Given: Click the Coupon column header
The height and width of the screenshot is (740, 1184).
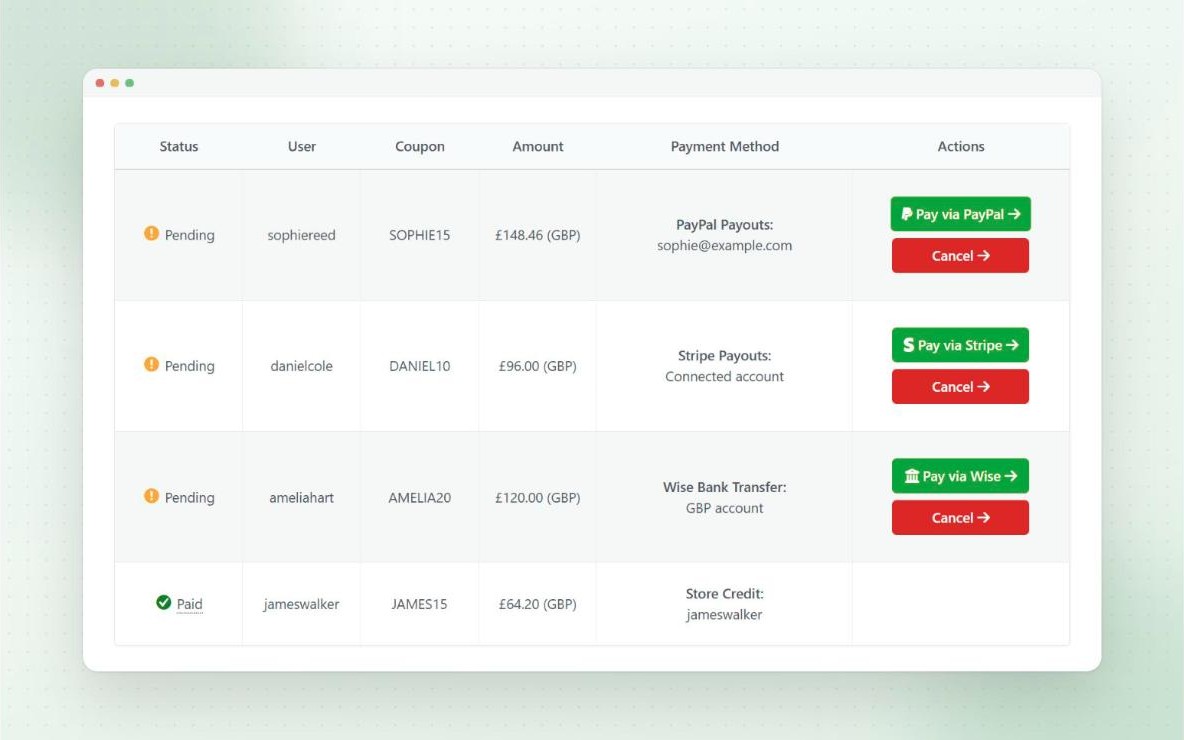Looking at the screenshot, I should coord(420,146).
